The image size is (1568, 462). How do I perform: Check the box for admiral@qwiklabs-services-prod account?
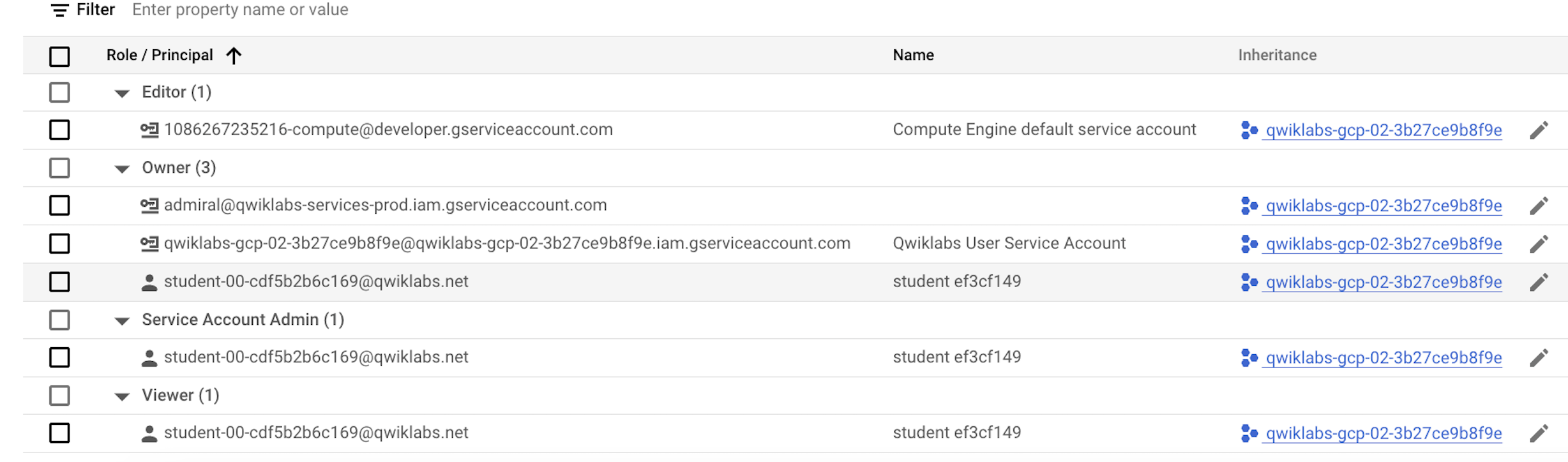click(x=59, y=205)
